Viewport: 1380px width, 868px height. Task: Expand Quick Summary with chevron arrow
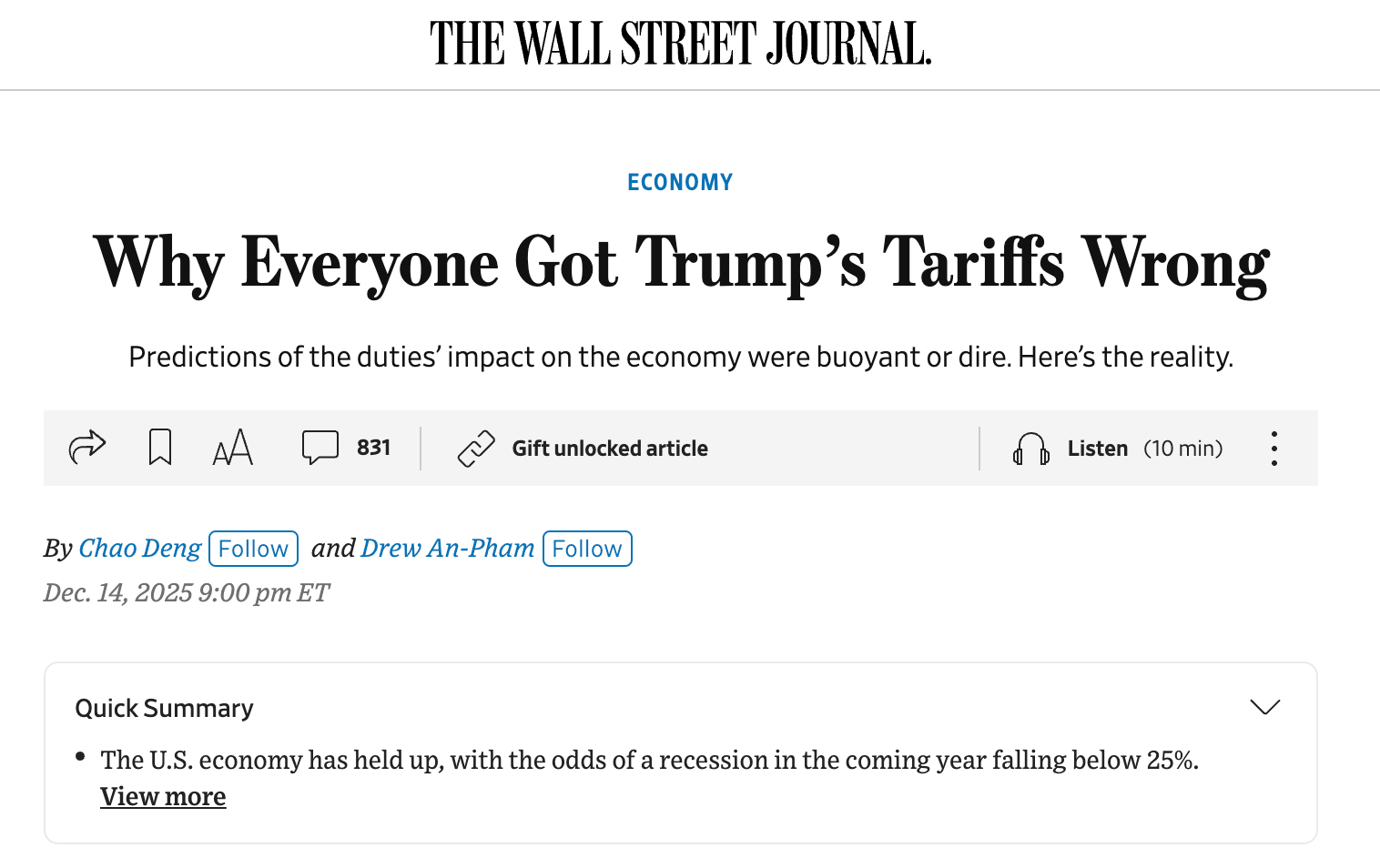click(1264, 707)
